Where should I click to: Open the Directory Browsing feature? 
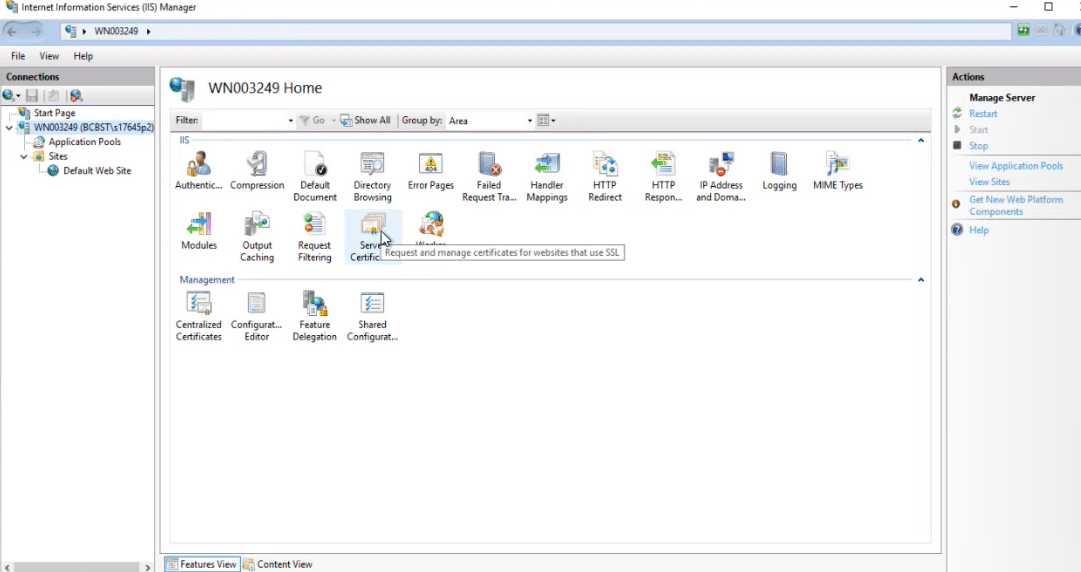coord(372,166)
